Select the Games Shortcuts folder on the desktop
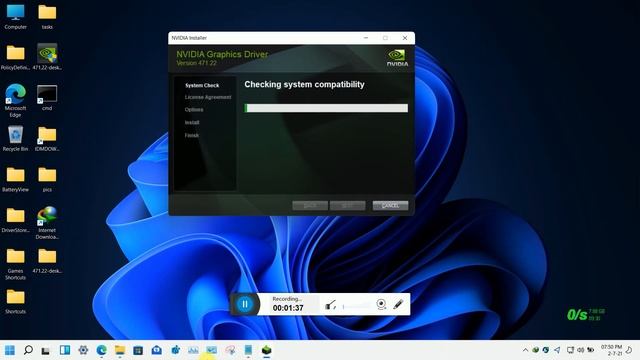This screenshot has width=640, height=360. (16, 264)
